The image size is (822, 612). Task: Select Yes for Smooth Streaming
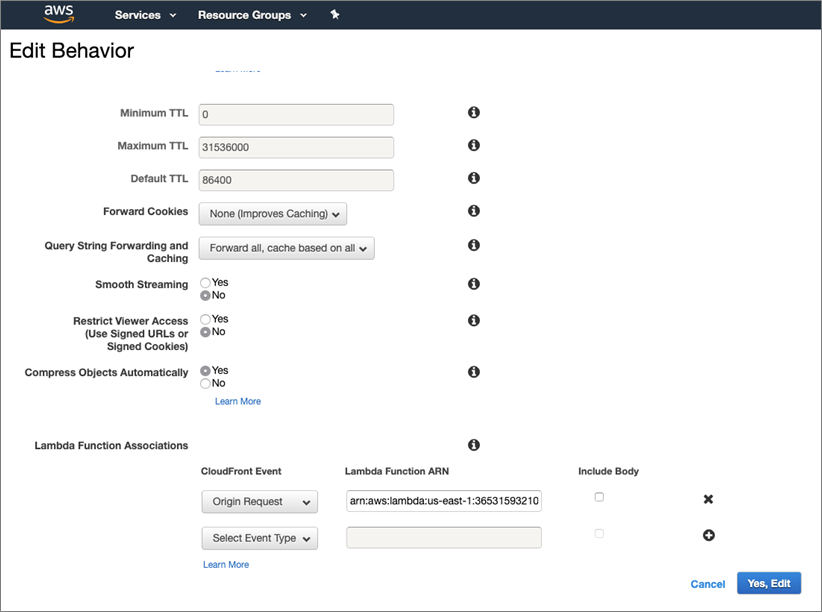(205, 283)
